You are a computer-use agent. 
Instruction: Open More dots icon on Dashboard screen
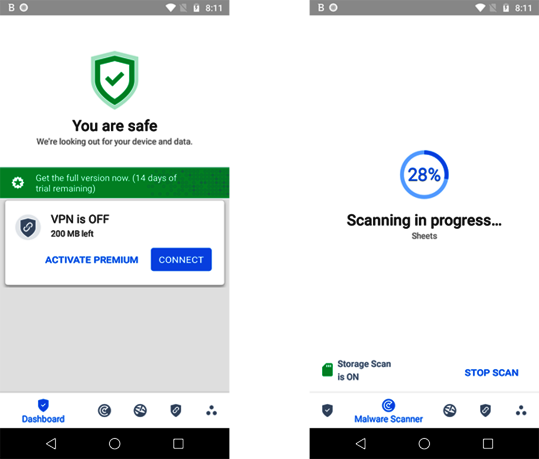point(211,411)
